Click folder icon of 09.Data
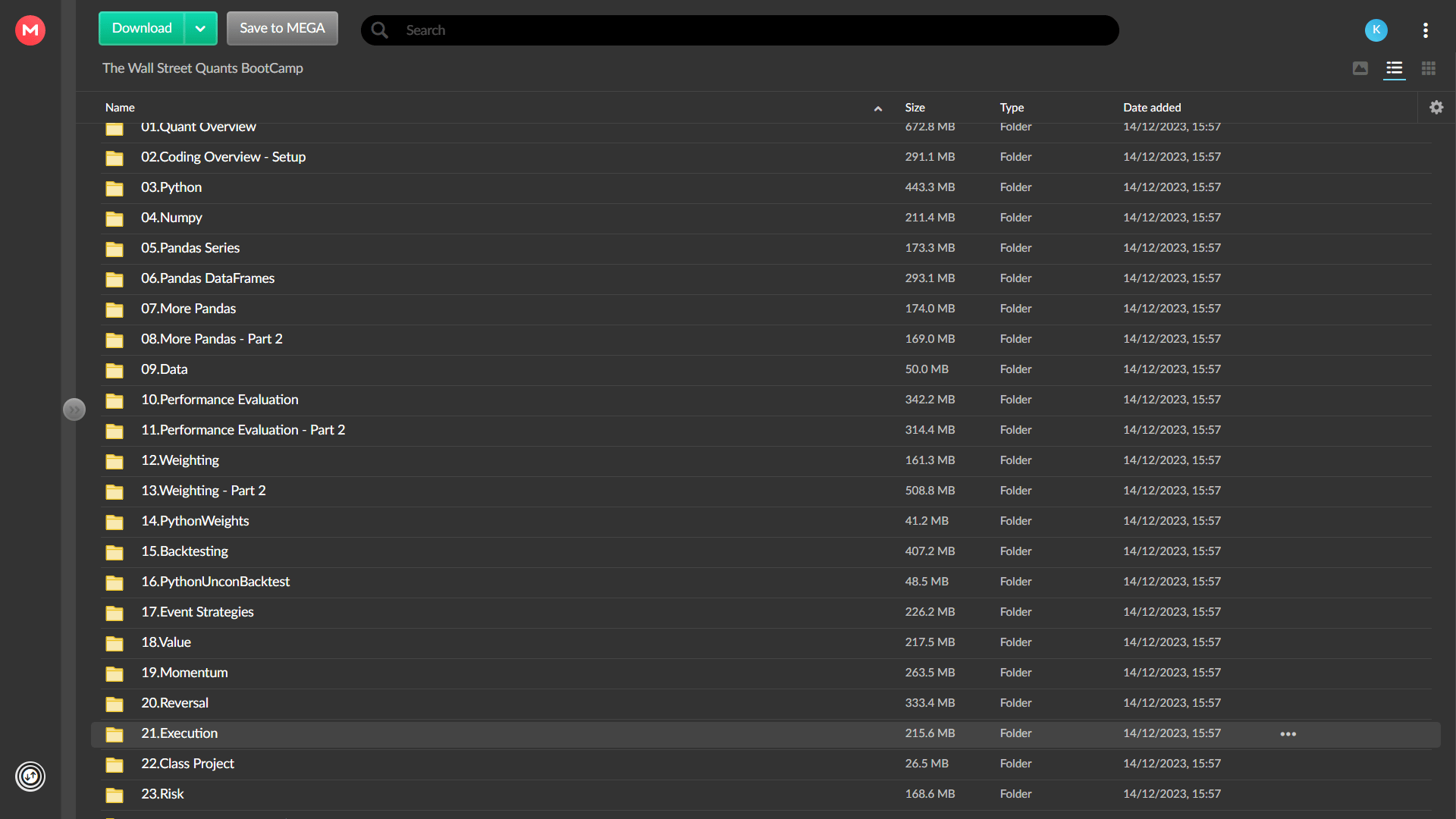Image resolution: width=1456 pixels, height=819 pixels. coord(115,370)
